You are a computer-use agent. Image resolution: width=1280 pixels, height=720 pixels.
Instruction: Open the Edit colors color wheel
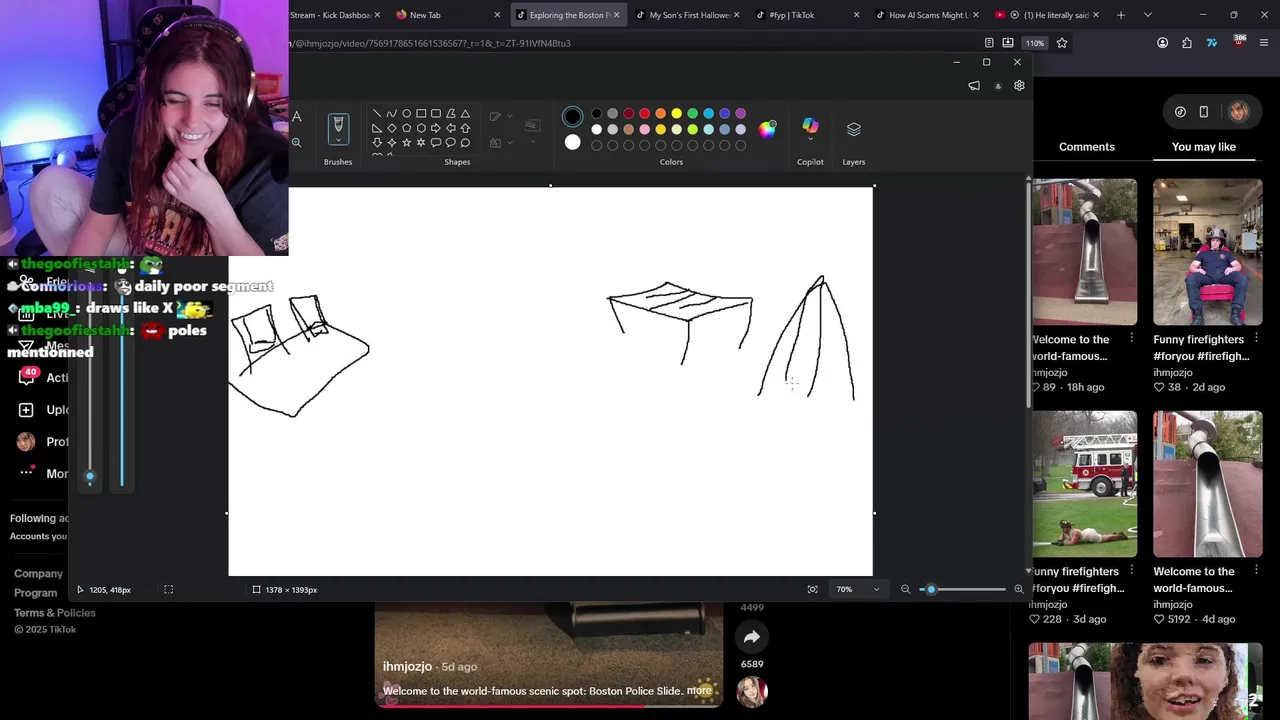coord(767,129)
